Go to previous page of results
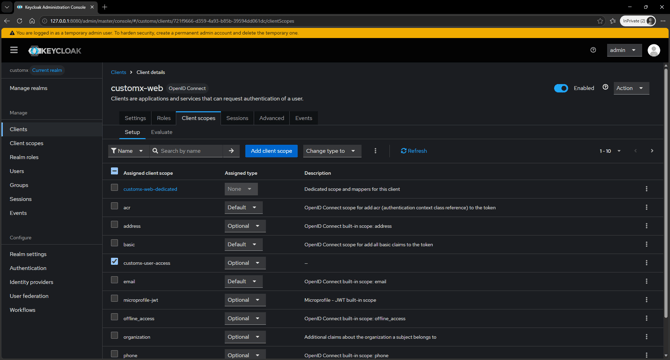 635,151
